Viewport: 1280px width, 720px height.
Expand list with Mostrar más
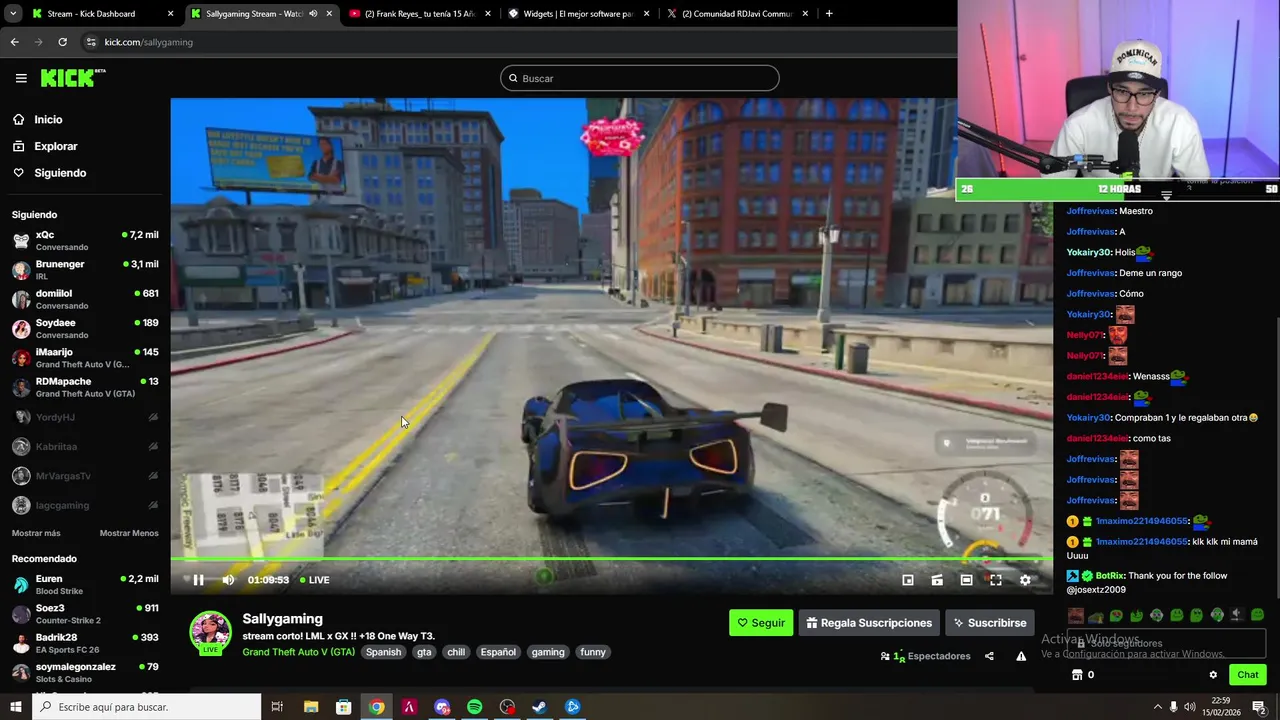[x=36, y=533]
